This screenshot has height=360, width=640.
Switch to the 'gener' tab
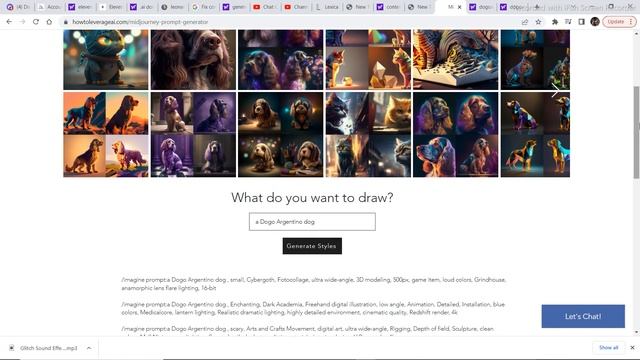235,7
